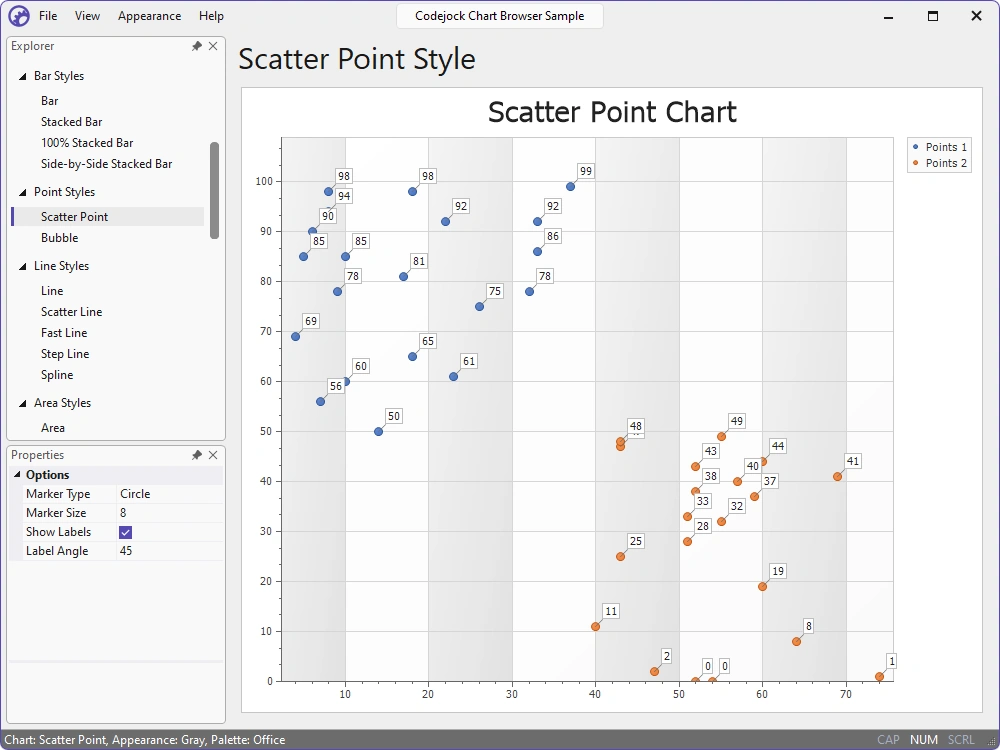Click blue data point labeled 99

click(x=570, y=187)
